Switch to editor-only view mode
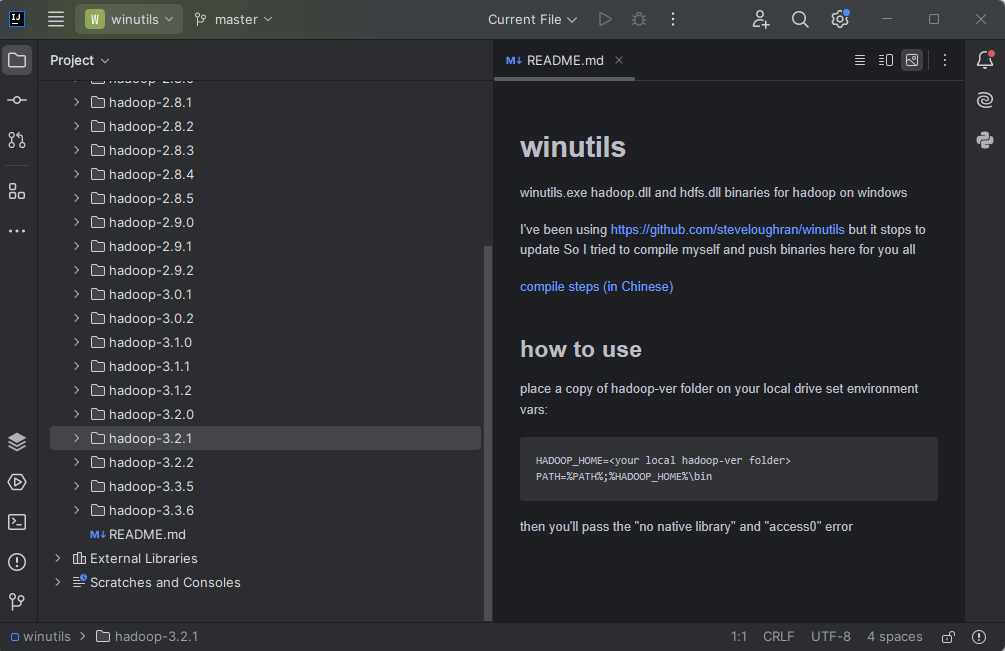The width and height of the screenshot is (1005, 651). coord(859,60)
